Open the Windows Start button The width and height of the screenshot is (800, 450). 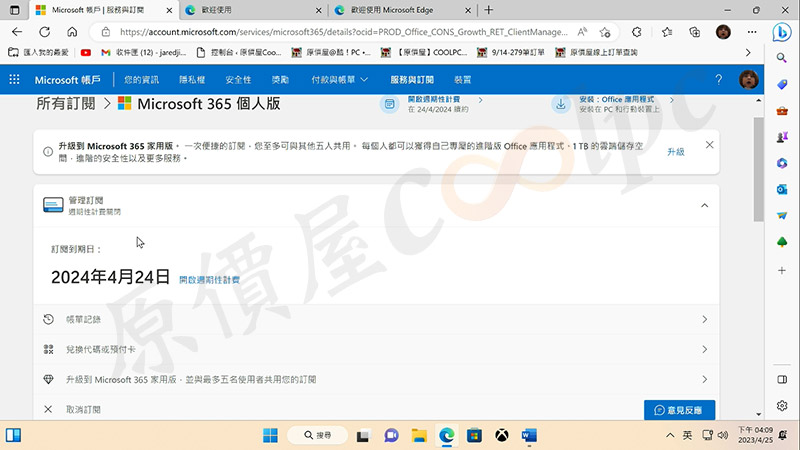click(x=270, y=435)
